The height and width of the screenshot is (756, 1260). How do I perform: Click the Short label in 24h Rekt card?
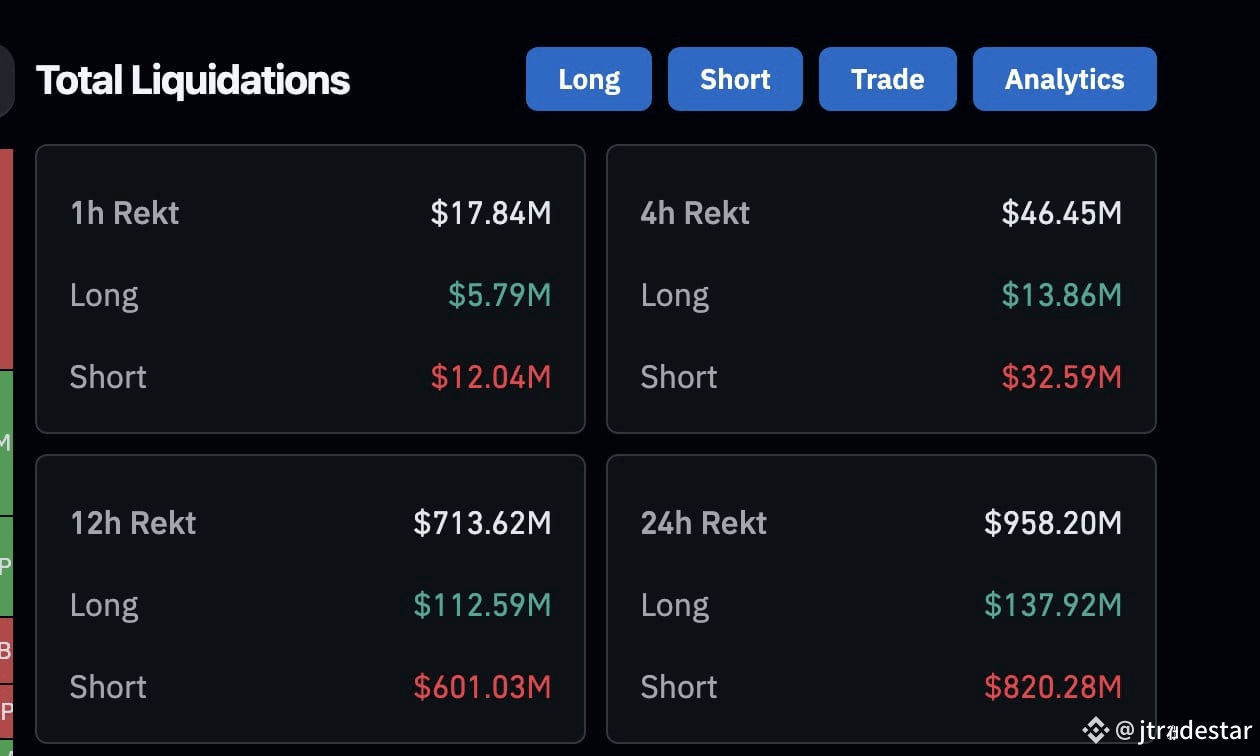tap(679, 687)
